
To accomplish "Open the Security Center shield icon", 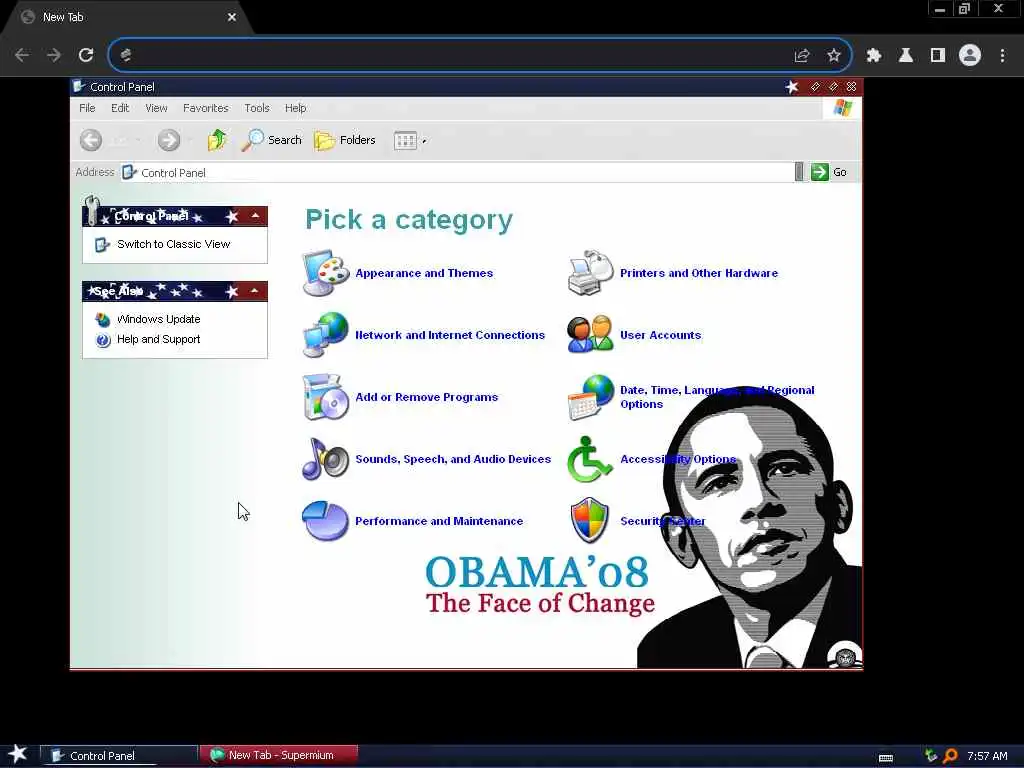I will (590, 520).
